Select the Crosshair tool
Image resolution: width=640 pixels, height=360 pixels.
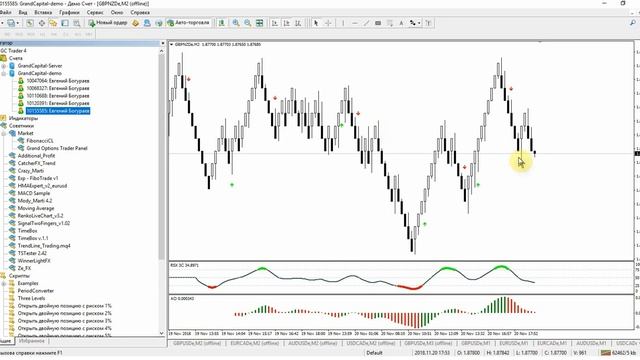click(x=327, y=23)
